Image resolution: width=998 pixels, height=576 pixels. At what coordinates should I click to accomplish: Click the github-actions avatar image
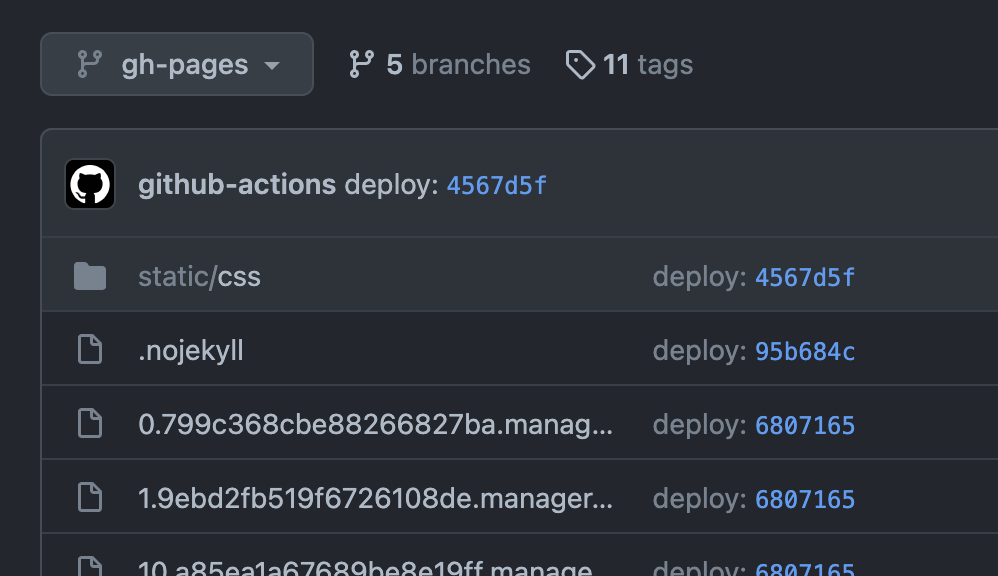coord(90,184)
